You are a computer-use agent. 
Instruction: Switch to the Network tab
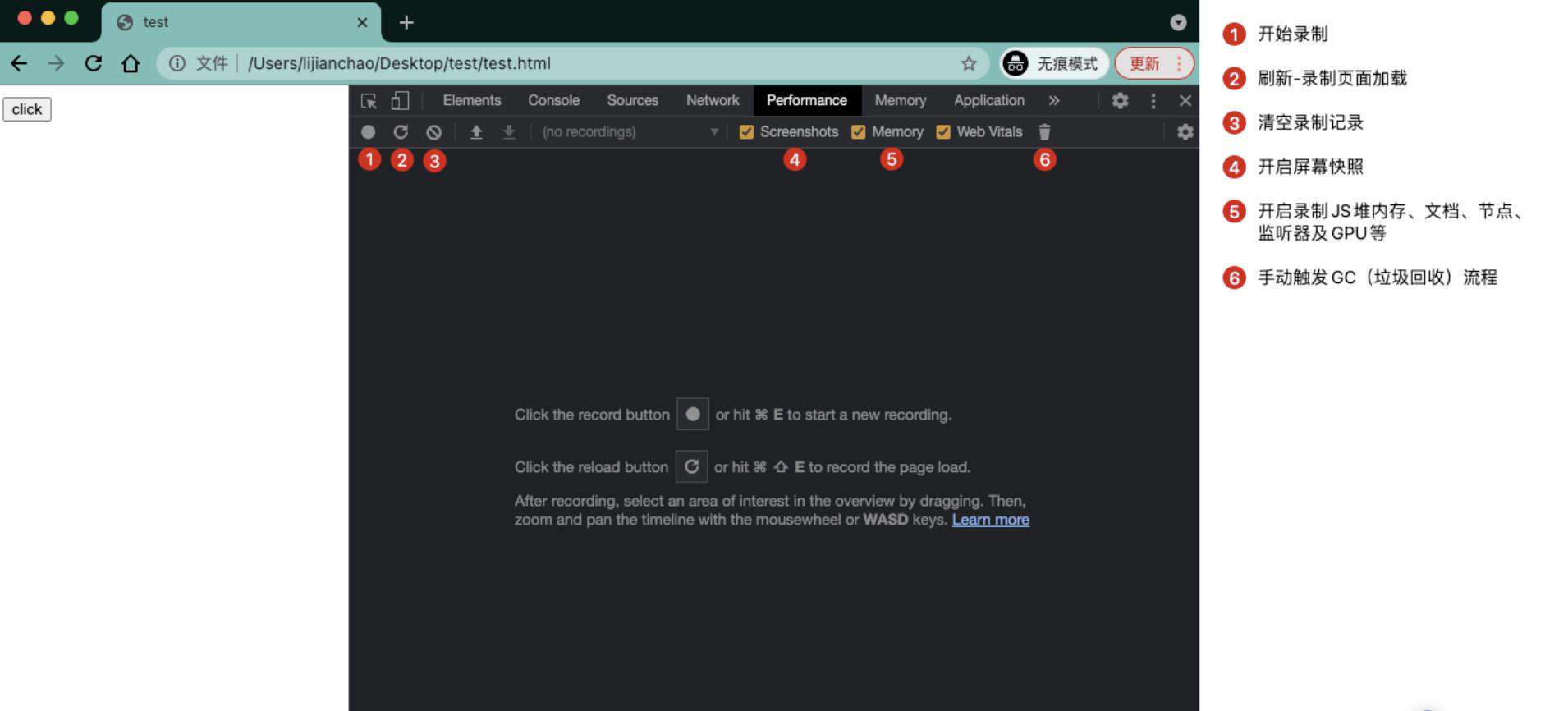click(x=713, y=100)
